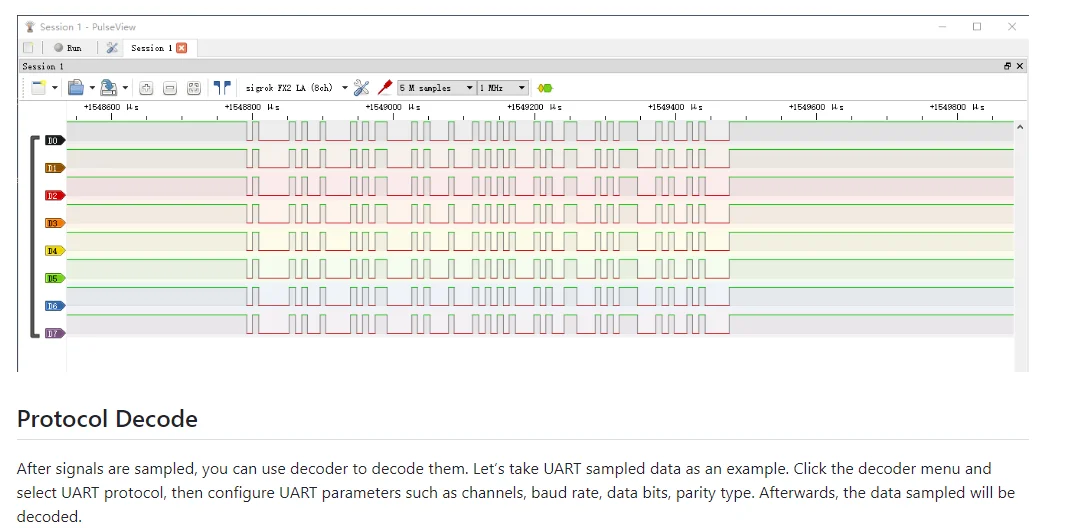This screenshot has width=1068, height=528.
Task: Expand the new view dropdown arrow
Action: pos(54,88)
